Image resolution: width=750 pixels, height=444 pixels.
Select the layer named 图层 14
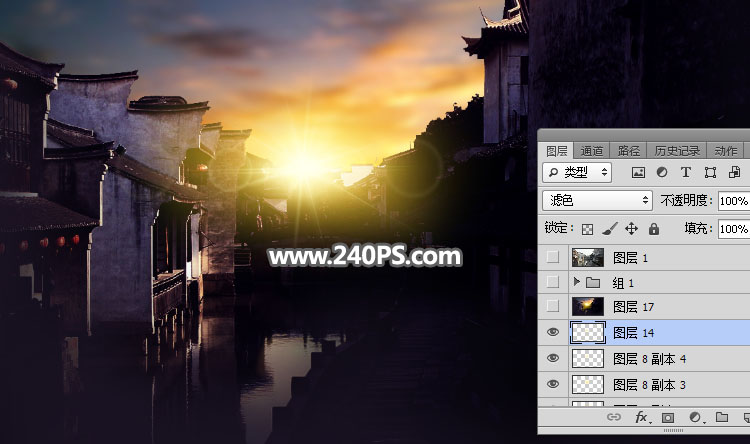[634, 333]
